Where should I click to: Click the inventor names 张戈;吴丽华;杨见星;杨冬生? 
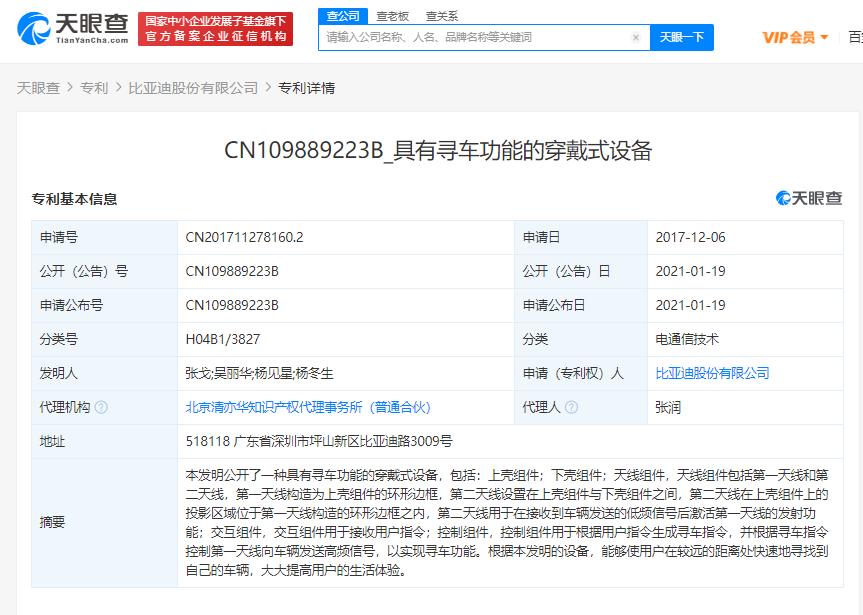pos(259,373)
